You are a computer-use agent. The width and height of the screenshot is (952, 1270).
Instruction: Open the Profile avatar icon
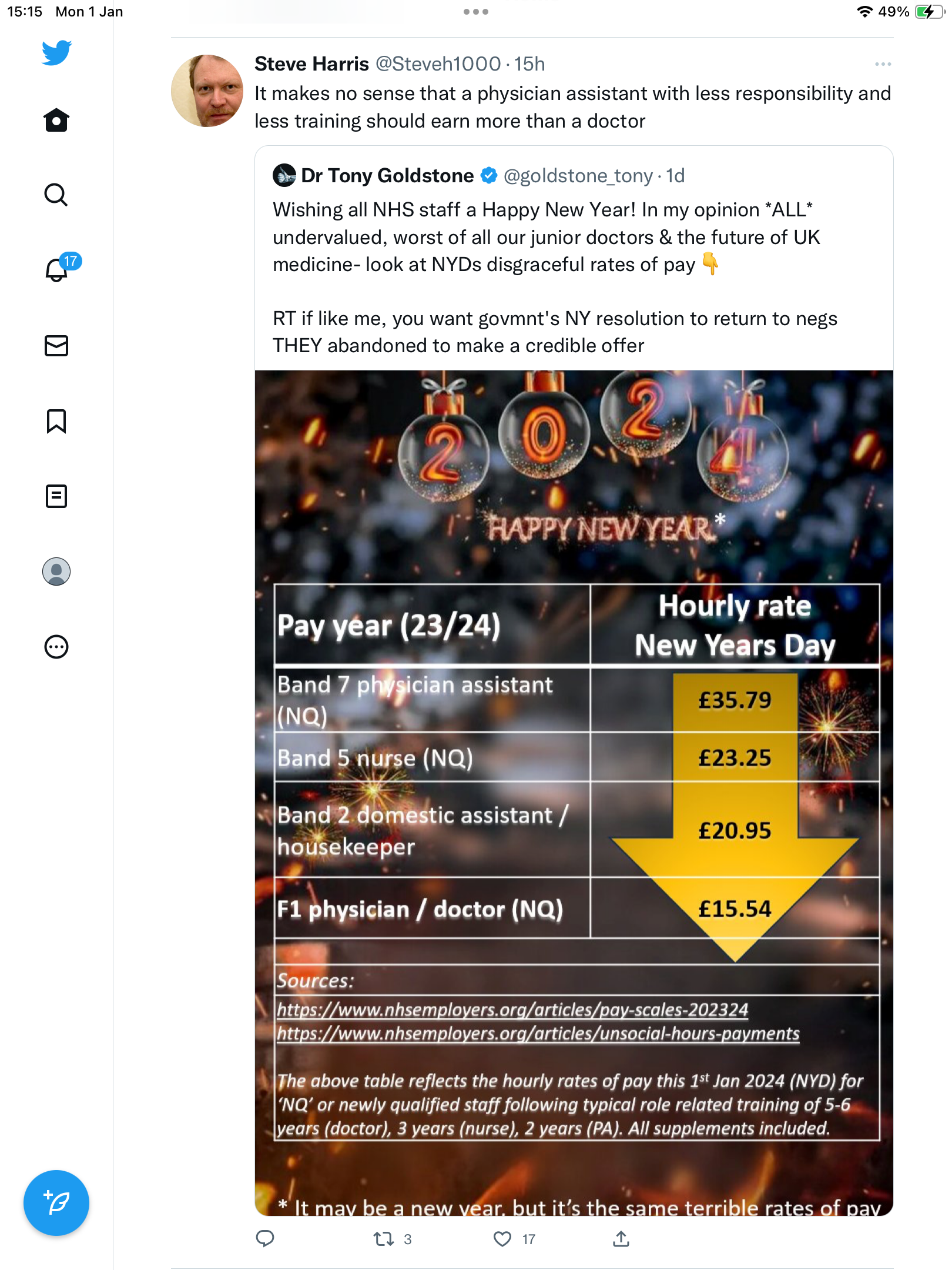[x=56, y=571]
